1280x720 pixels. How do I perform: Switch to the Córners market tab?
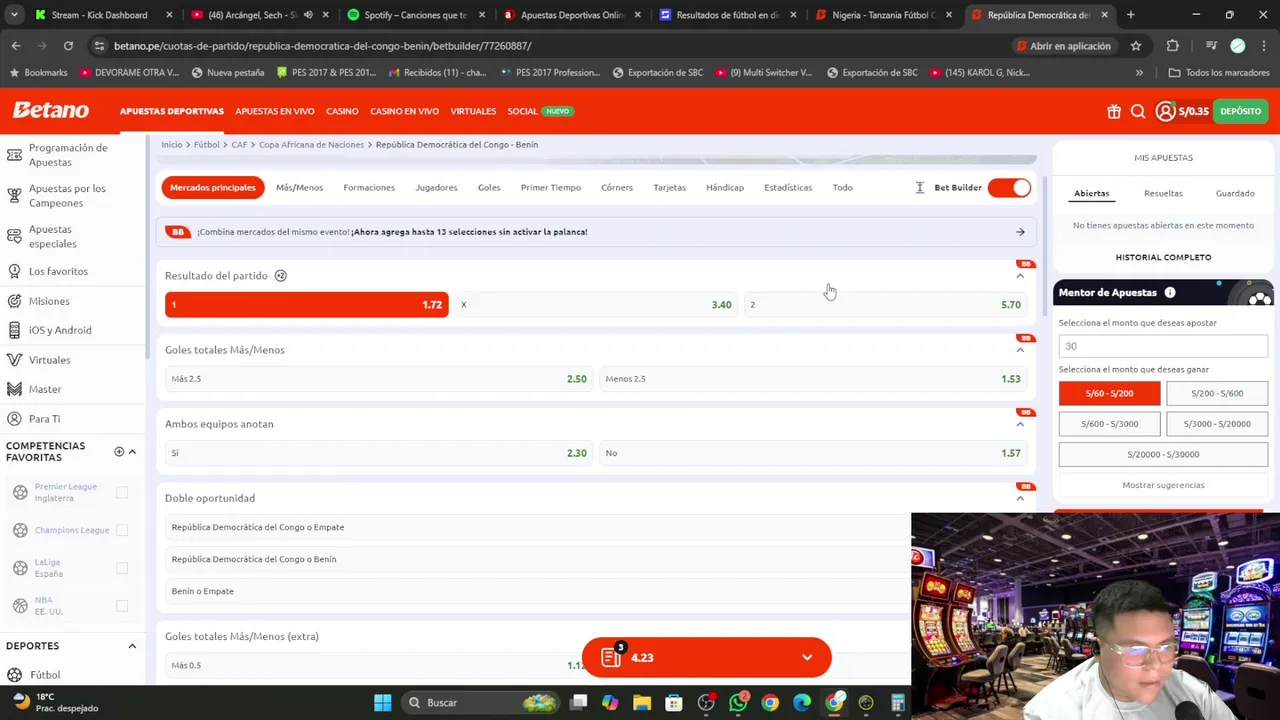[x=617, y=187]
